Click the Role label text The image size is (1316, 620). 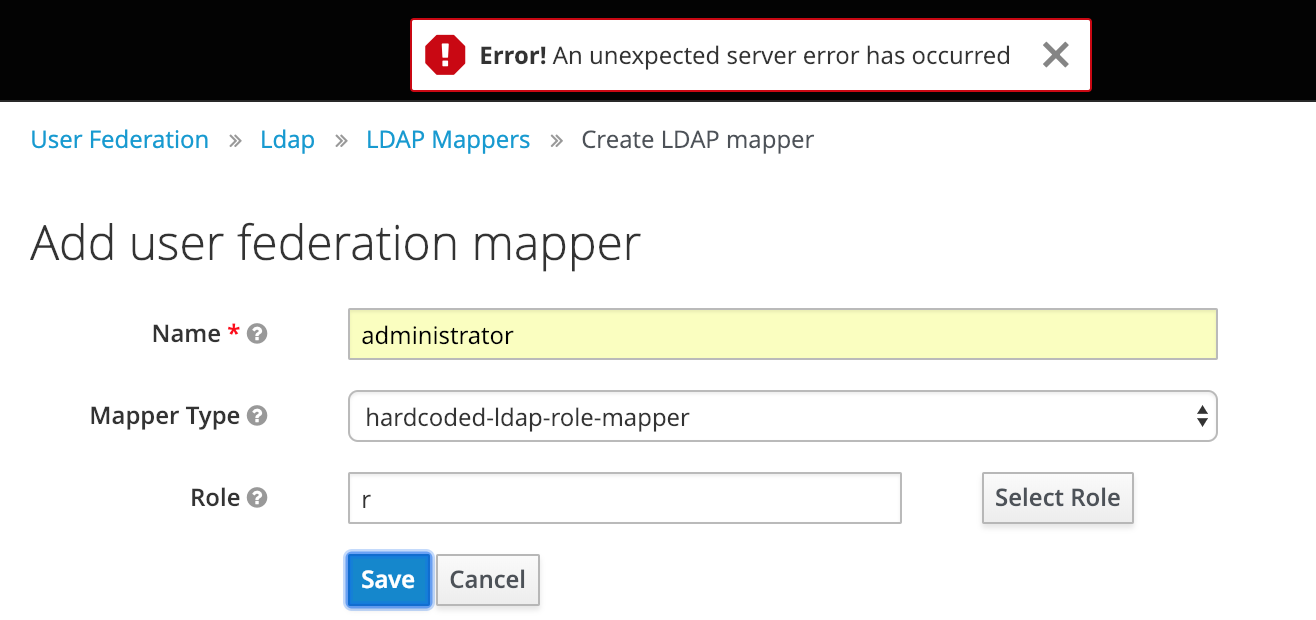click(215, 498)
